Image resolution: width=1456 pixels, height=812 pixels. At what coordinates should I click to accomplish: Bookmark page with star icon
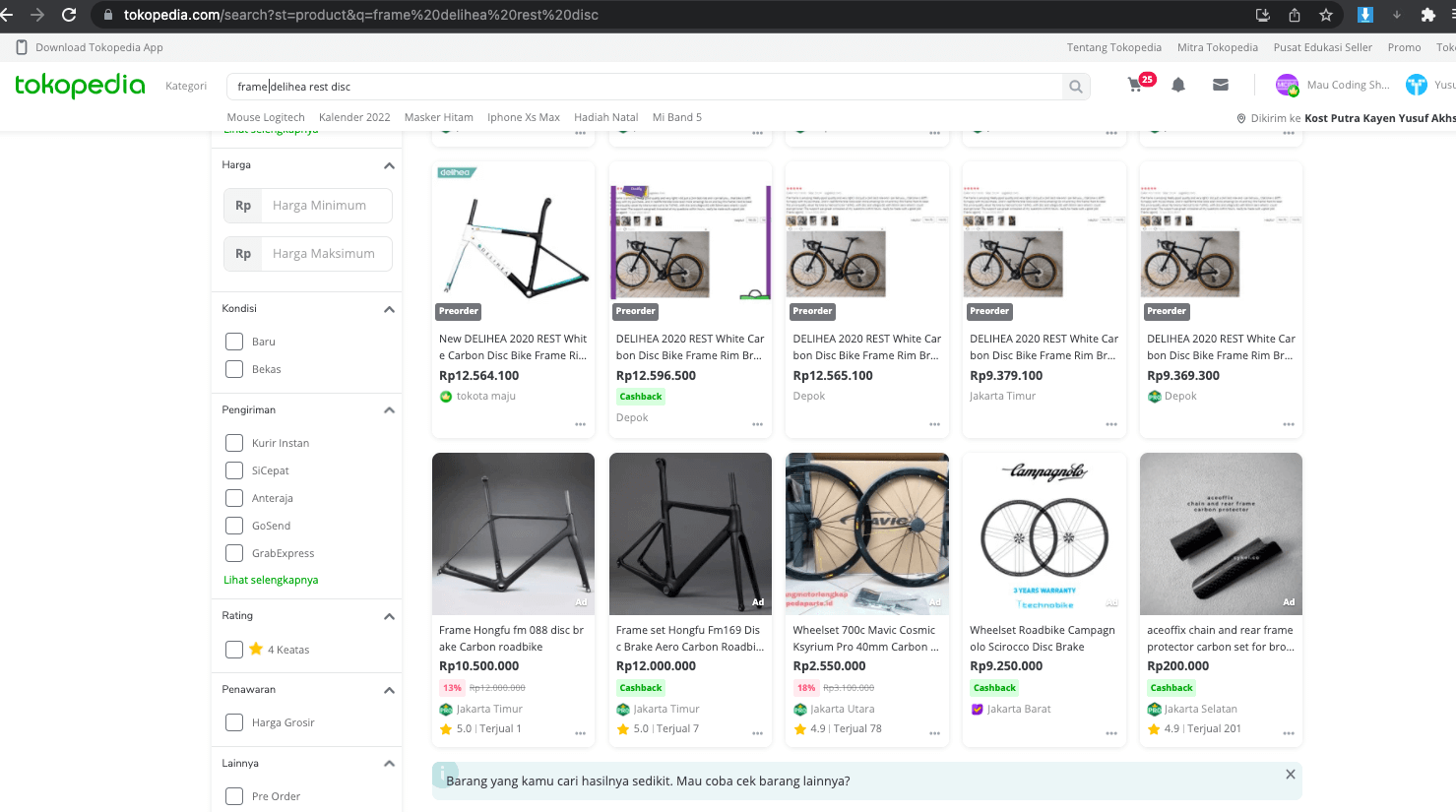click(1326, 15)
